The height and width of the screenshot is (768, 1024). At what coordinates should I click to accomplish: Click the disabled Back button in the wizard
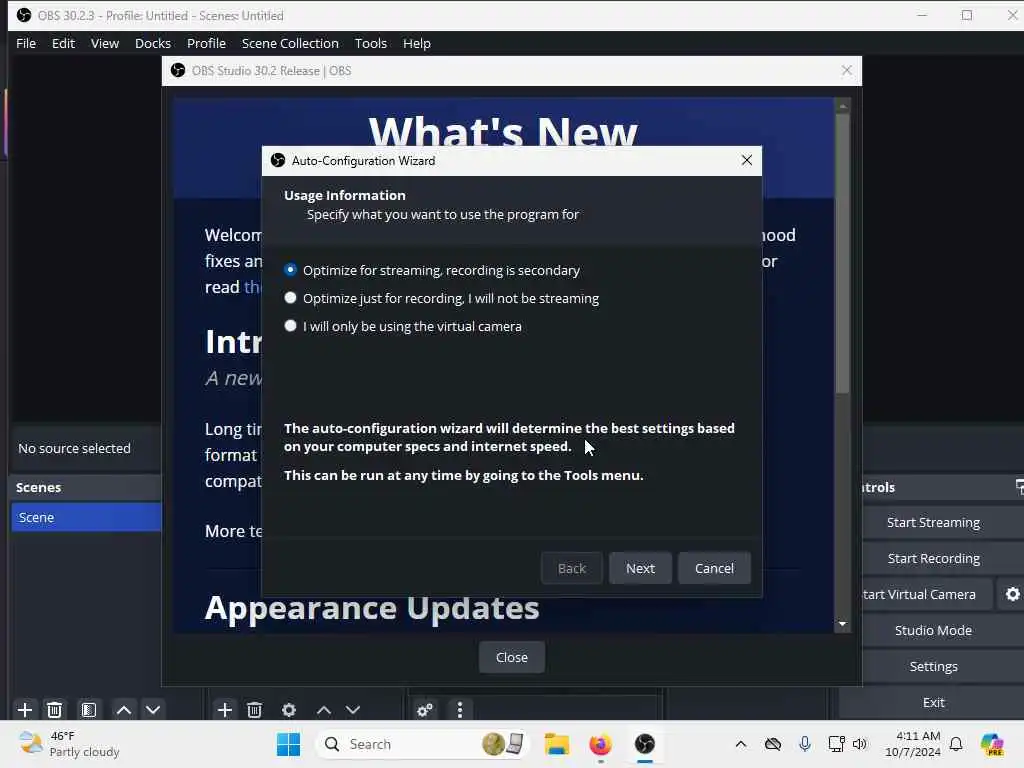571,568
